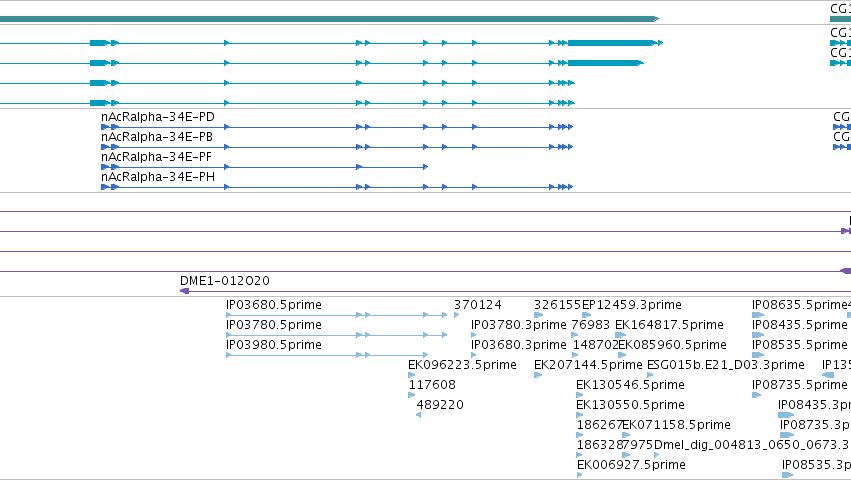The image size is (851, 480).
Task: Click the 326155 feature label
Action: click(x=557, y=305)
